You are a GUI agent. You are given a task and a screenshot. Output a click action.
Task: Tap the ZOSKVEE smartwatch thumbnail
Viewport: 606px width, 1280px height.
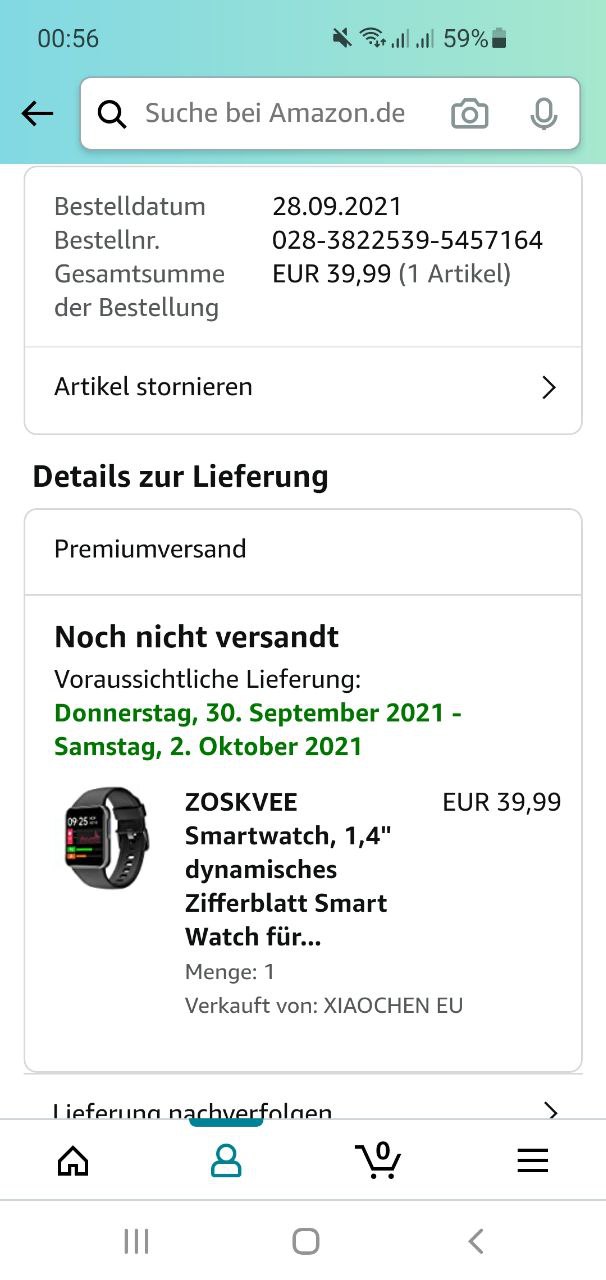click(x=106, y=838)
